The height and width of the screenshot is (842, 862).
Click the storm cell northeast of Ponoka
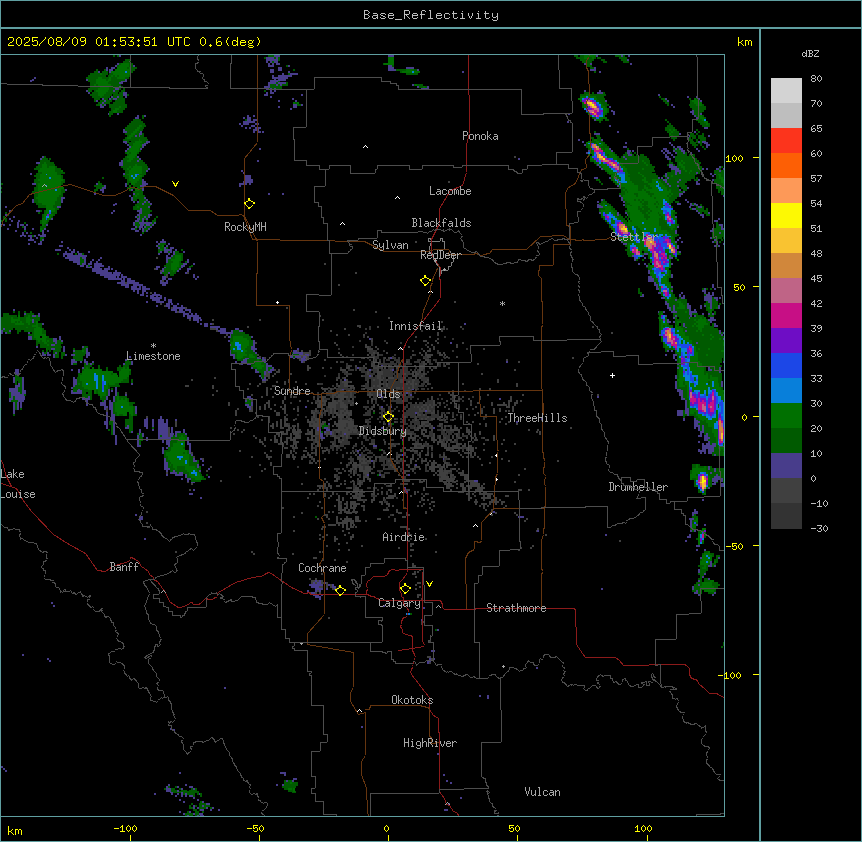(593, 106)
